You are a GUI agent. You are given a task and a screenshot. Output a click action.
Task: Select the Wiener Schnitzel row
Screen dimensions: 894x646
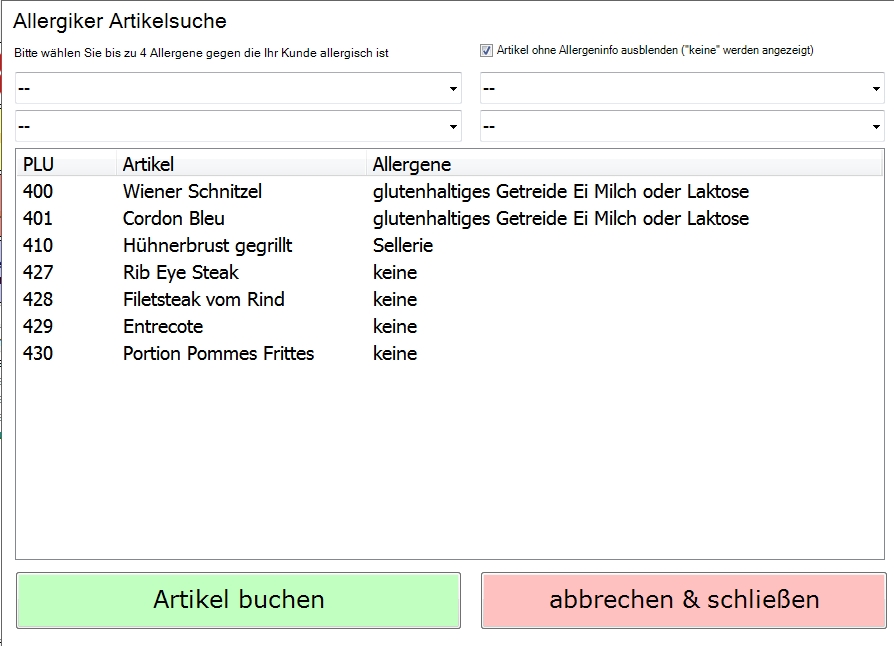coord(450,192)
